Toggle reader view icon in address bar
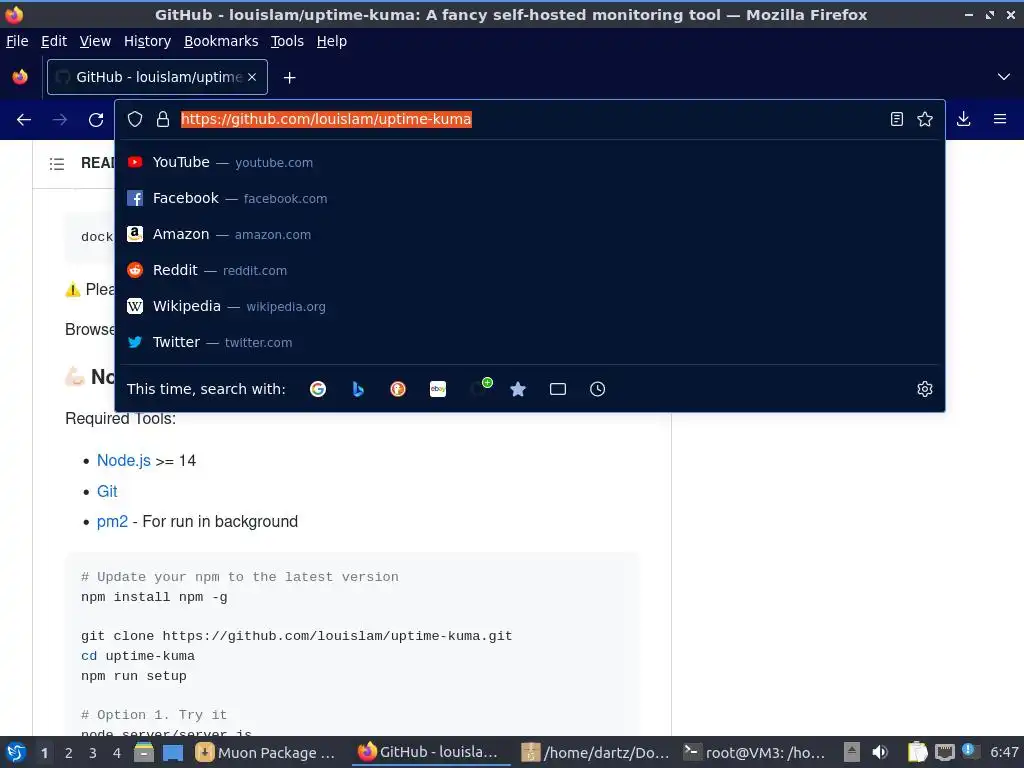Viewport: 1024px width, 768px height. pos(897,119)
